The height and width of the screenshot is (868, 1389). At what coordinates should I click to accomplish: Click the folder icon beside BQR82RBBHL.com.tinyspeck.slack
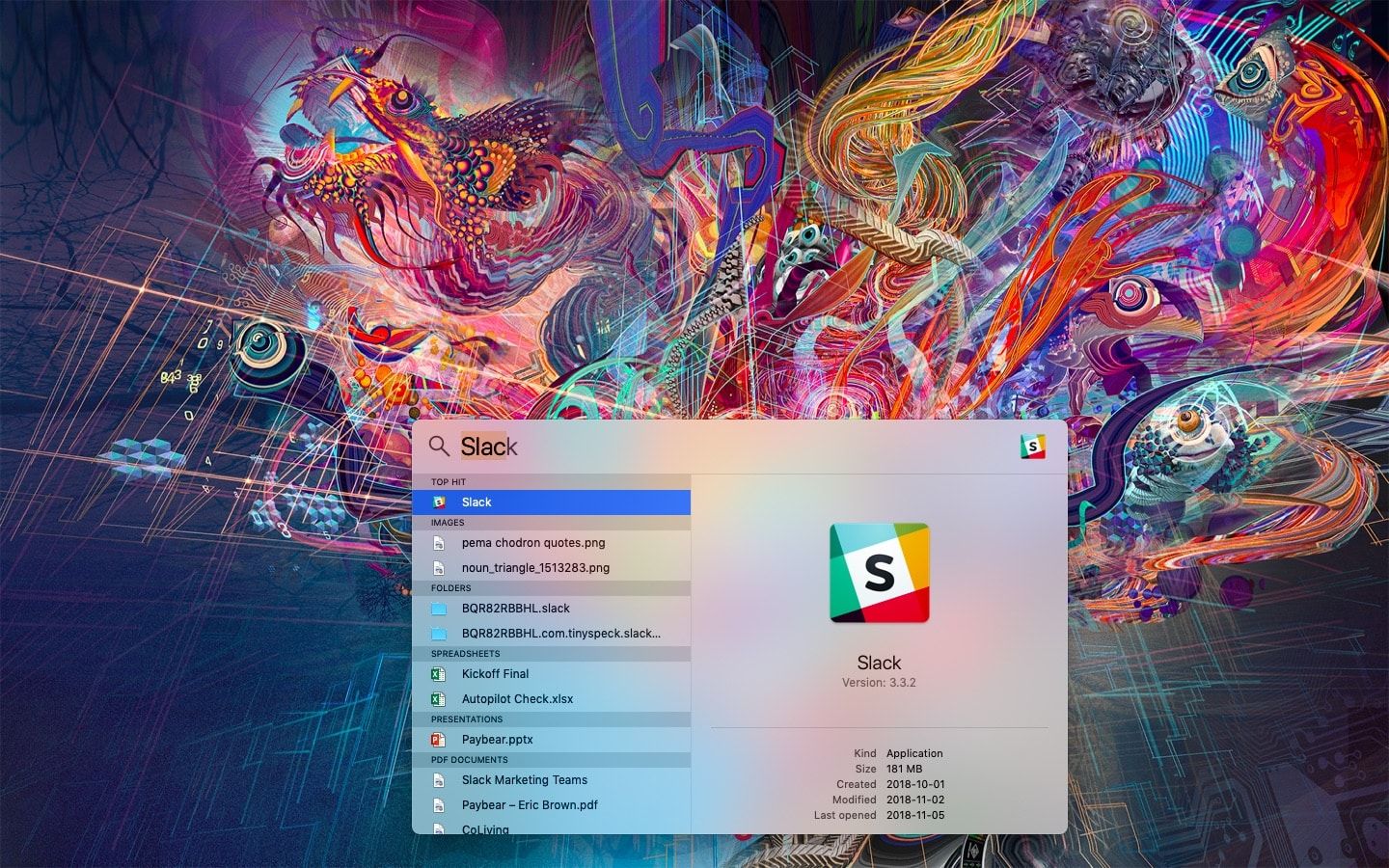coord(438,634)
